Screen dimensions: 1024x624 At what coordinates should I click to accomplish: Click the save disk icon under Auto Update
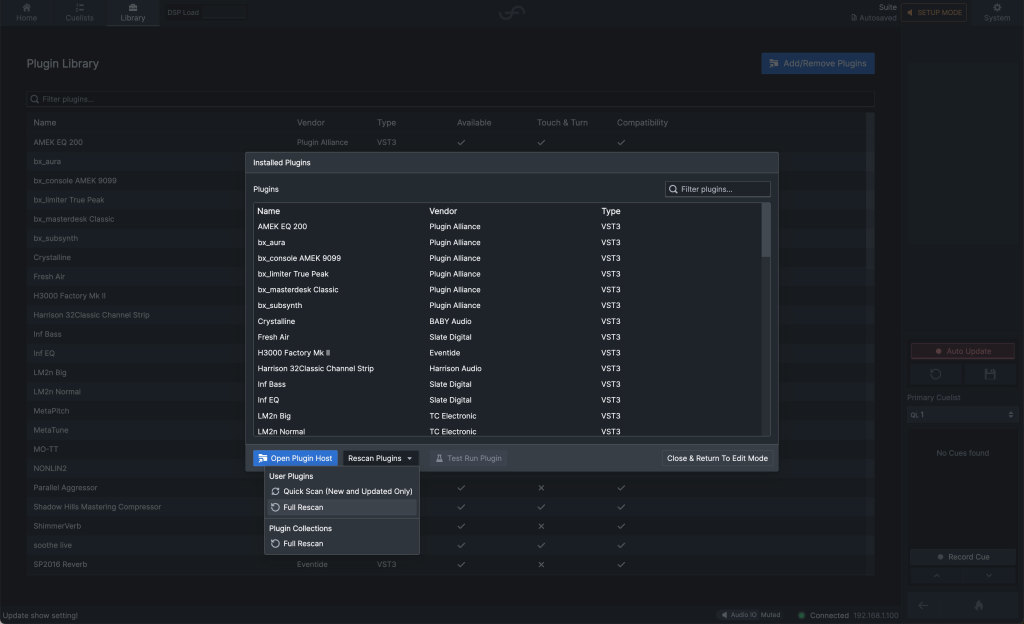pyautogui.click(x=990, y=374)
